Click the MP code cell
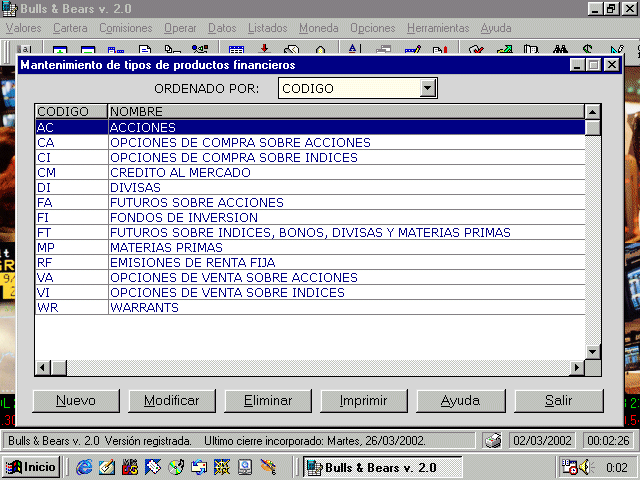The height and width of the screenshot is (480, 640). (71, 248)
